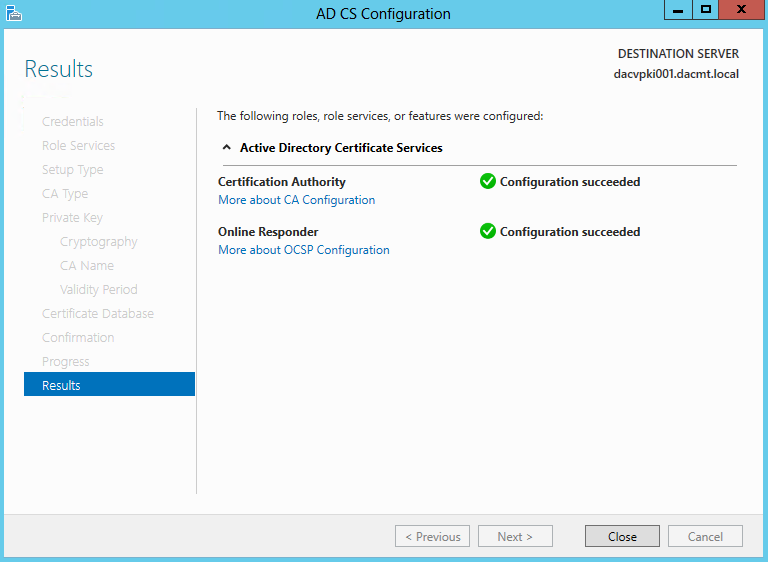Click the Online Responder label
The image size is (768, 562).
[x=268, y=232]
